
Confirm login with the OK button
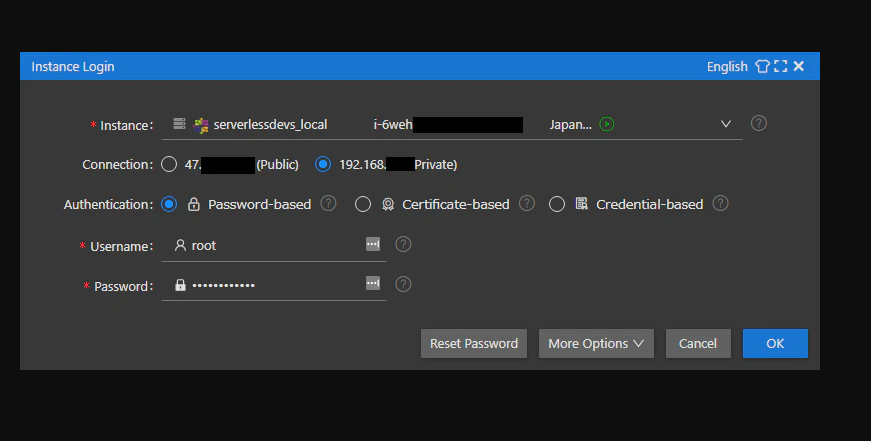click(x=775, y=343)
